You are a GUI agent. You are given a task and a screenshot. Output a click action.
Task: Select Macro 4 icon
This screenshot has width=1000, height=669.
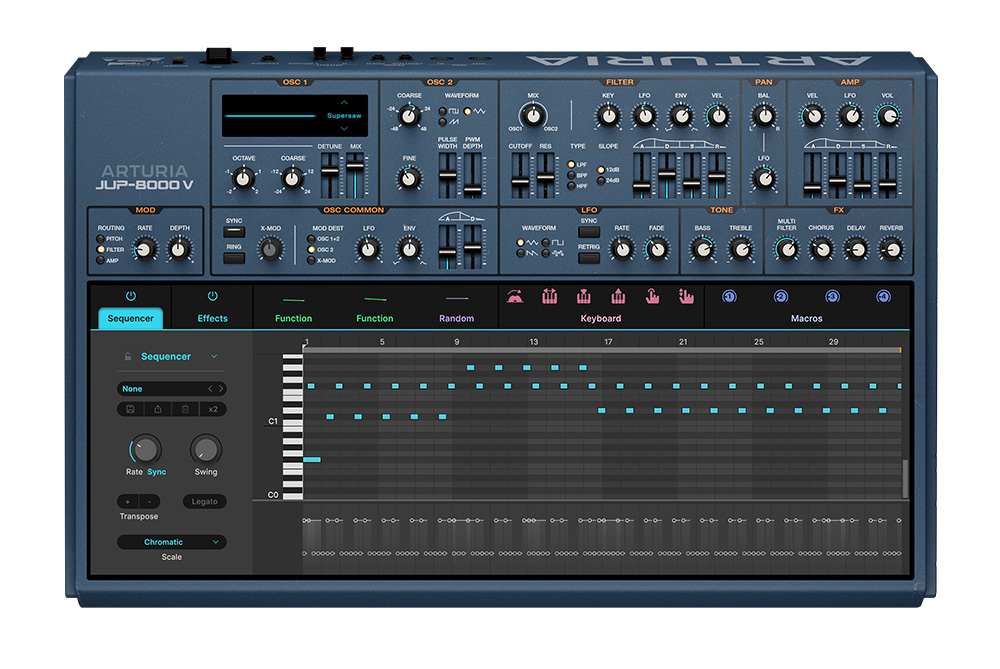click(x=883, y=297)
